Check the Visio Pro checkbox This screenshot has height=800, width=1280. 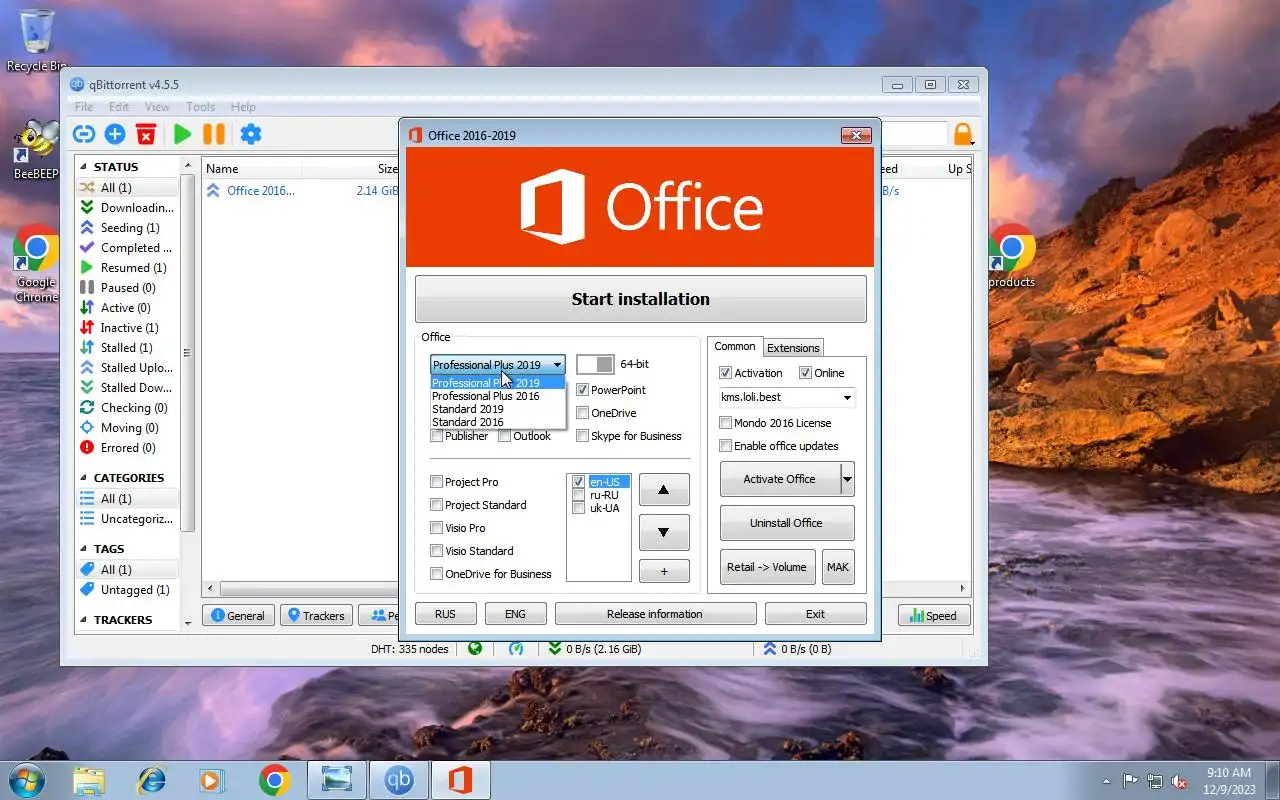(x=436, y=528)
